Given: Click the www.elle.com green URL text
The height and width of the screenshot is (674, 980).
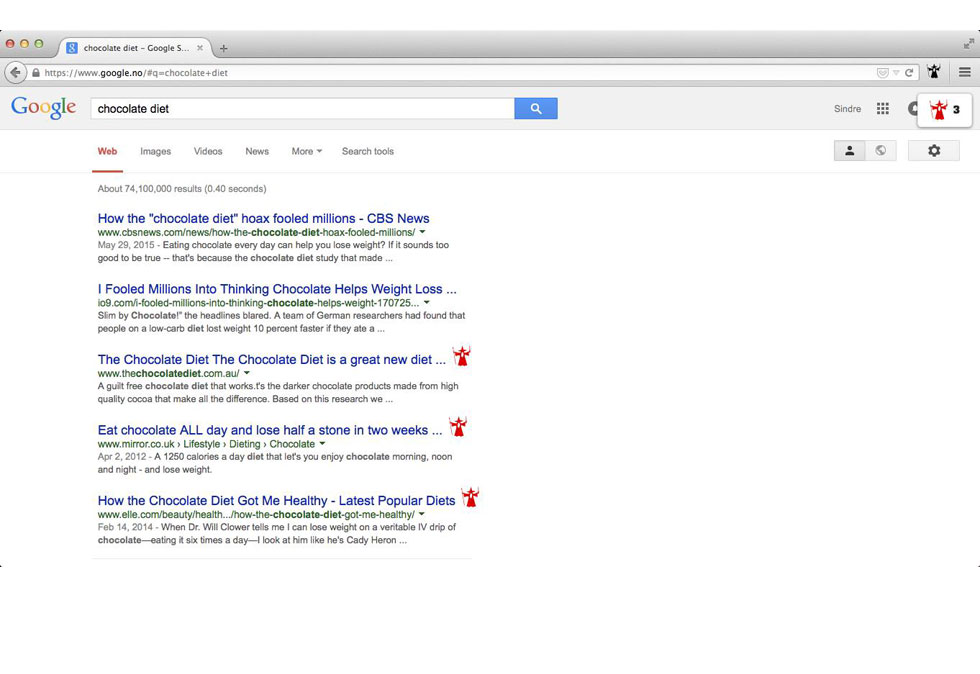Looking at the screenshot, I should 256,515.
